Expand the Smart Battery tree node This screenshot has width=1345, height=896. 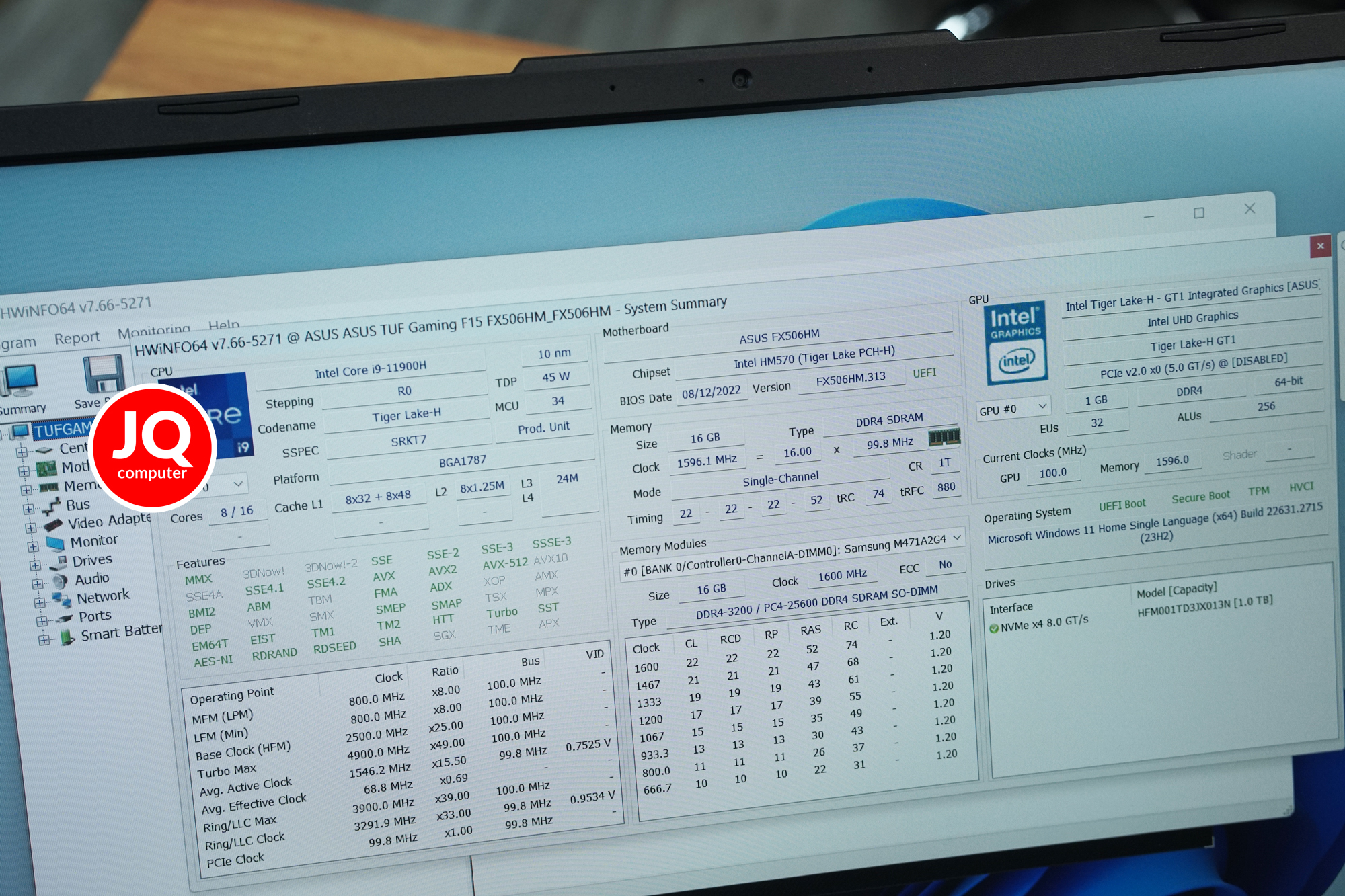coord(44,640)
